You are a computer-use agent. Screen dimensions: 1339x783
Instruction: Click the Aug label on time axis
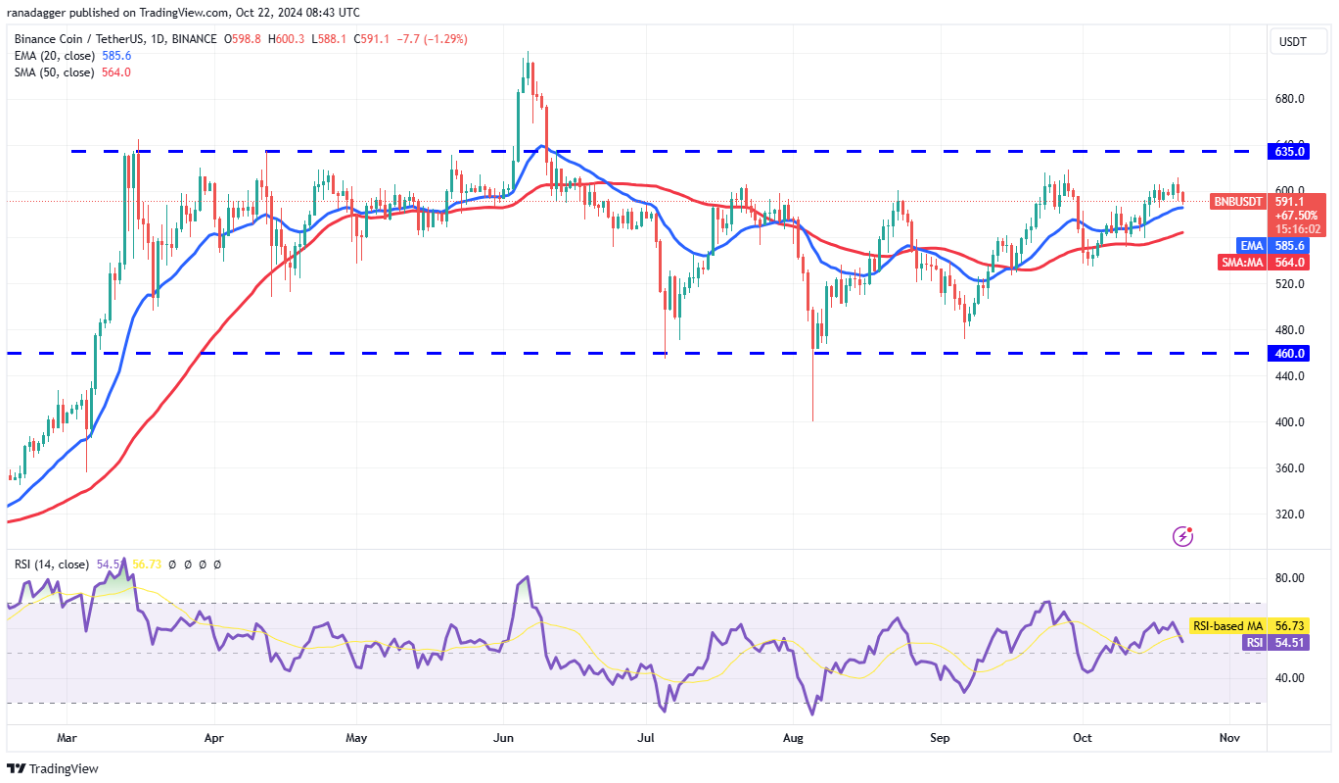click(x=793, y=737)
